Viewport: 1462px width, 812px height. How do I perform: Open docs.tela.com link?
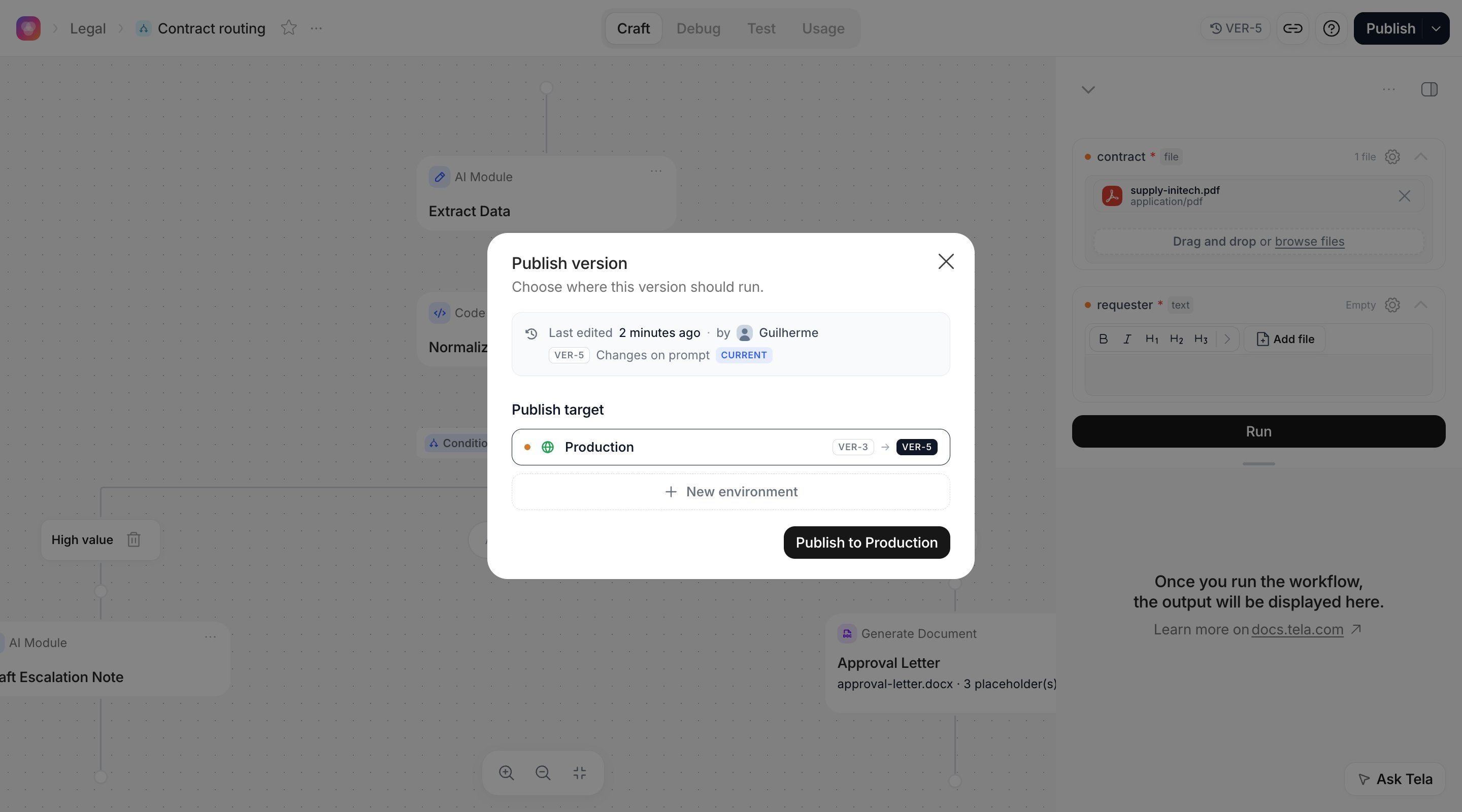(1297, 629)
